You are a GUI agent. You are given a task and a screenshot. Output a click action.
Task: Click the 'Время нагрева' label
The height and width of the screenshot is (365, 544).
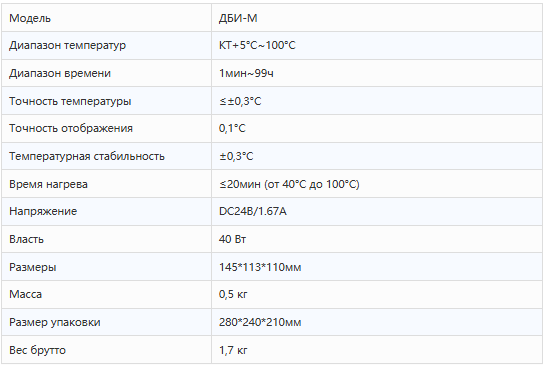(48, 184)
